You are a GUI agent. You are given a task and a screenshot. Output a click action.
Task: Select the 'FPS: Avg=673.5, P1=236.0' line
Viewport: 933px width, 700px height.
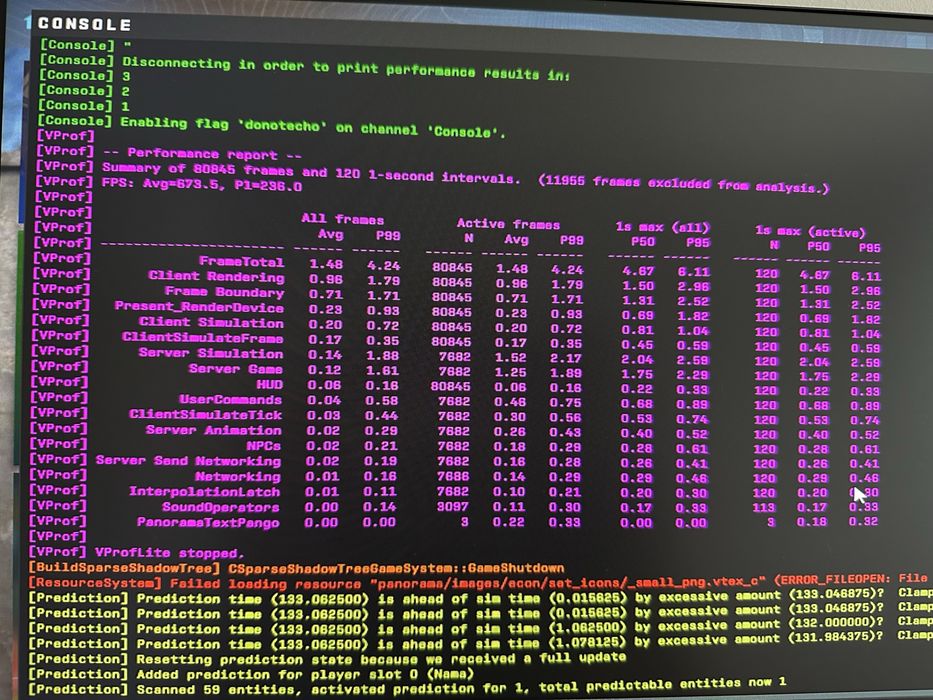168,185
